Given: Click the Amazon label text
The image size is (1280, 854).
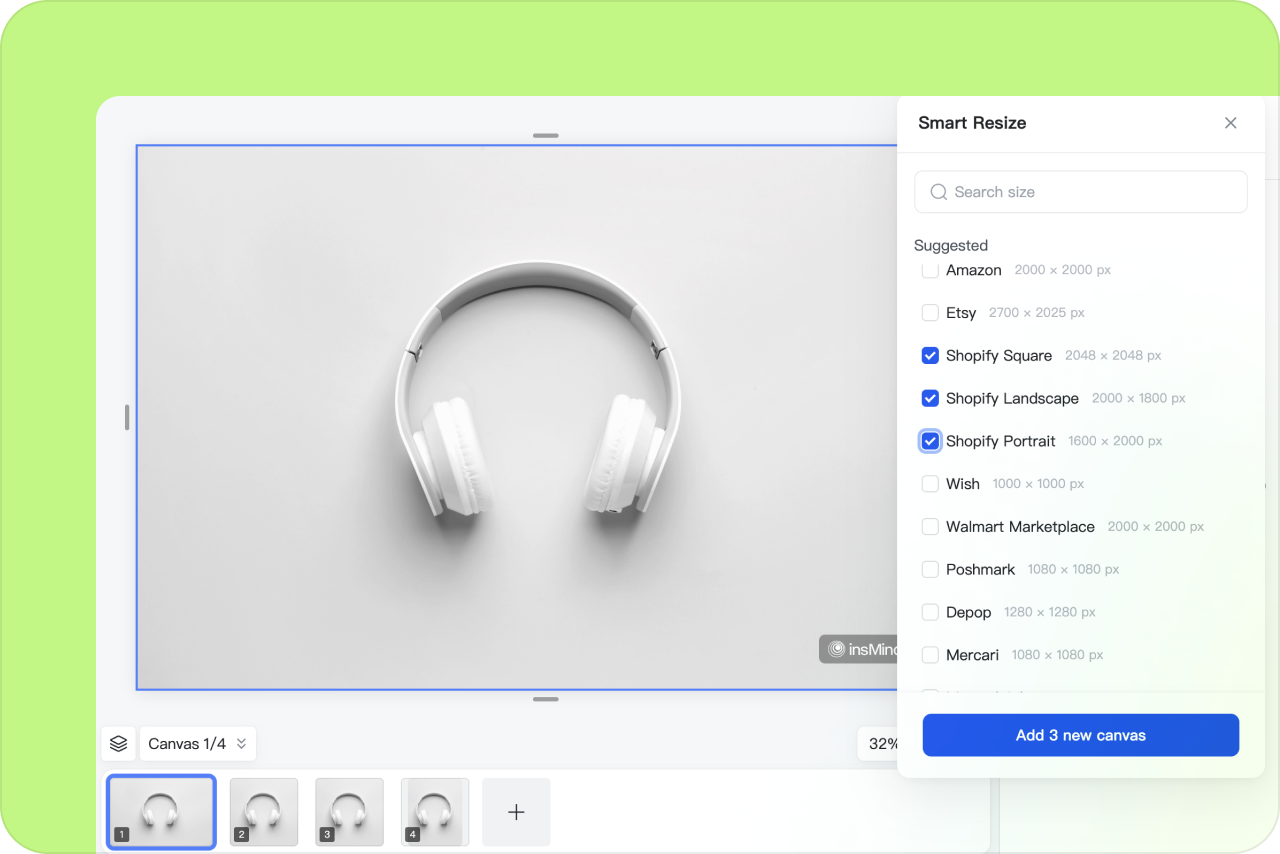Looking at the screenshot, I should [x=974, y=270].
